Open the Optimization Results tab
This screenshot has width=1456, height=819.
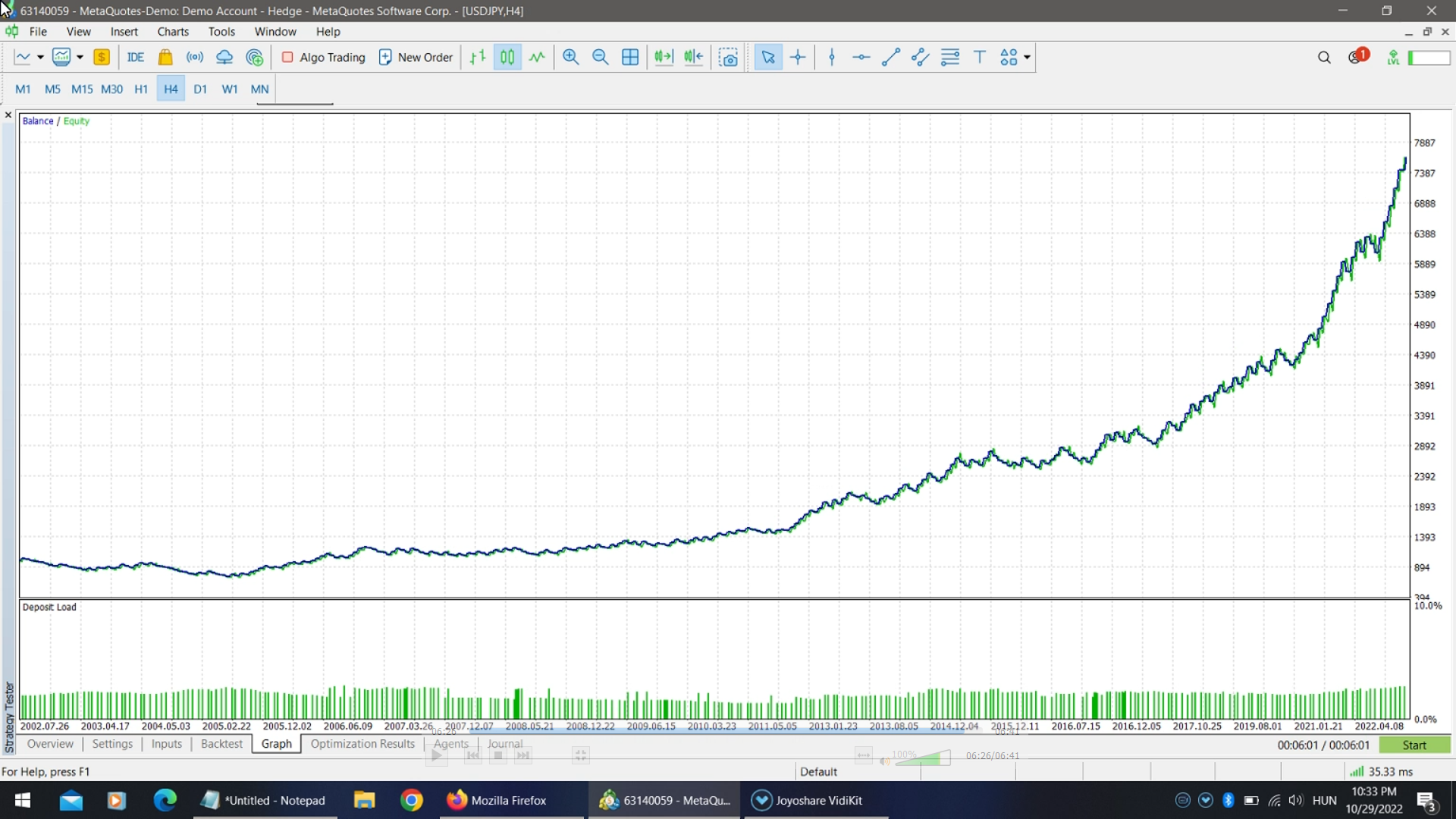coord(362,744)
